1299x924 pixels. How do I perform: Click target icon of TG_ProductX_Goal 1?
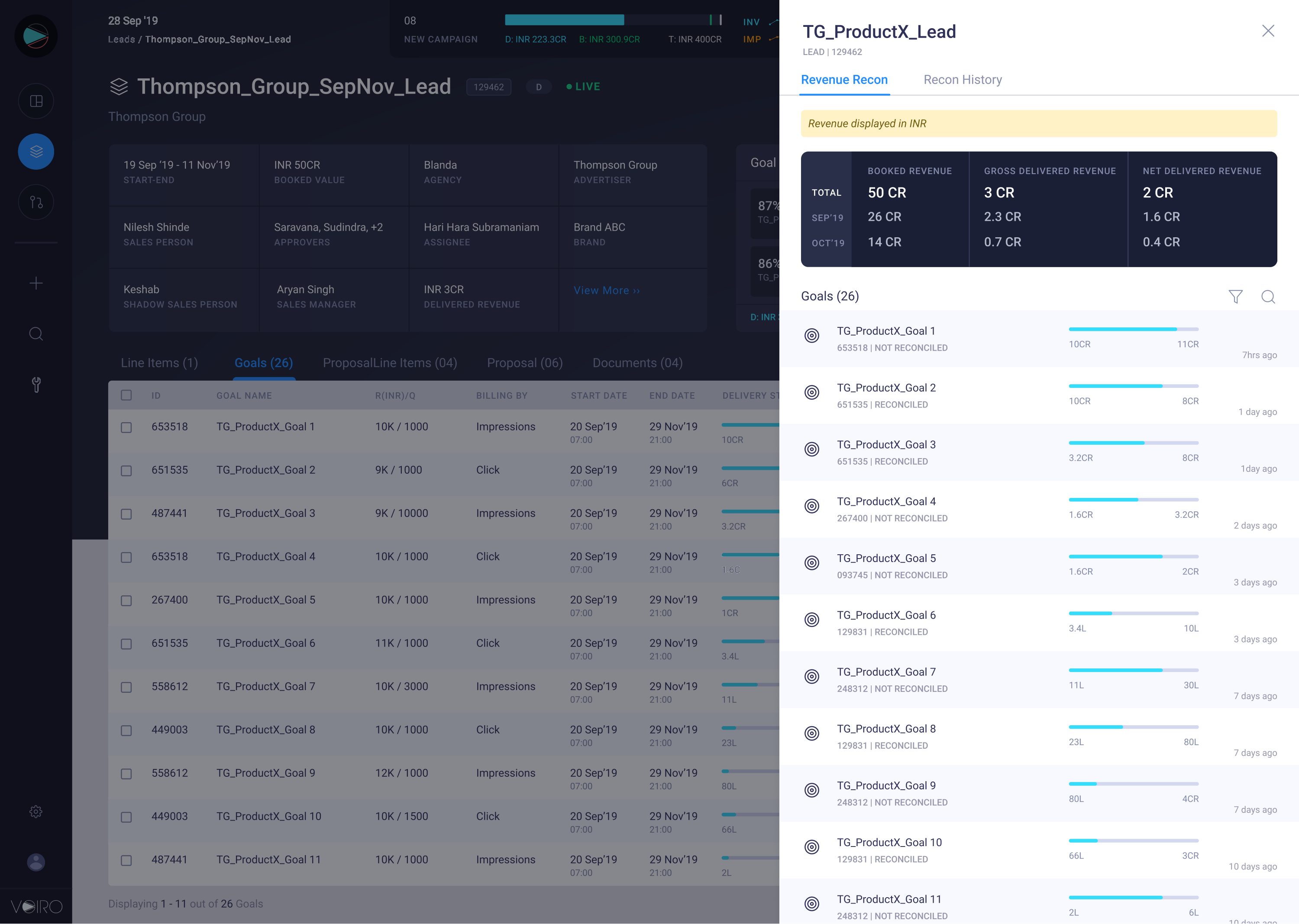tap(812, 336)
